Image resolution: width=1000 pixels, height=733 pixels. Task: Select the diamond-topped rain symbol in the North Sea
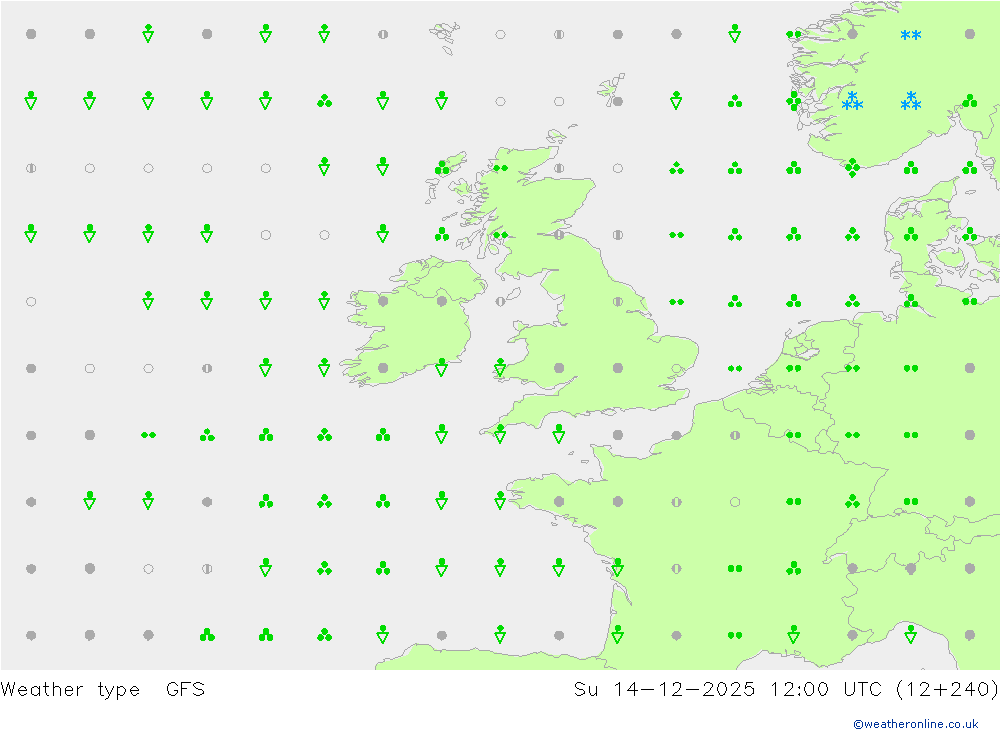coord(677,168)
